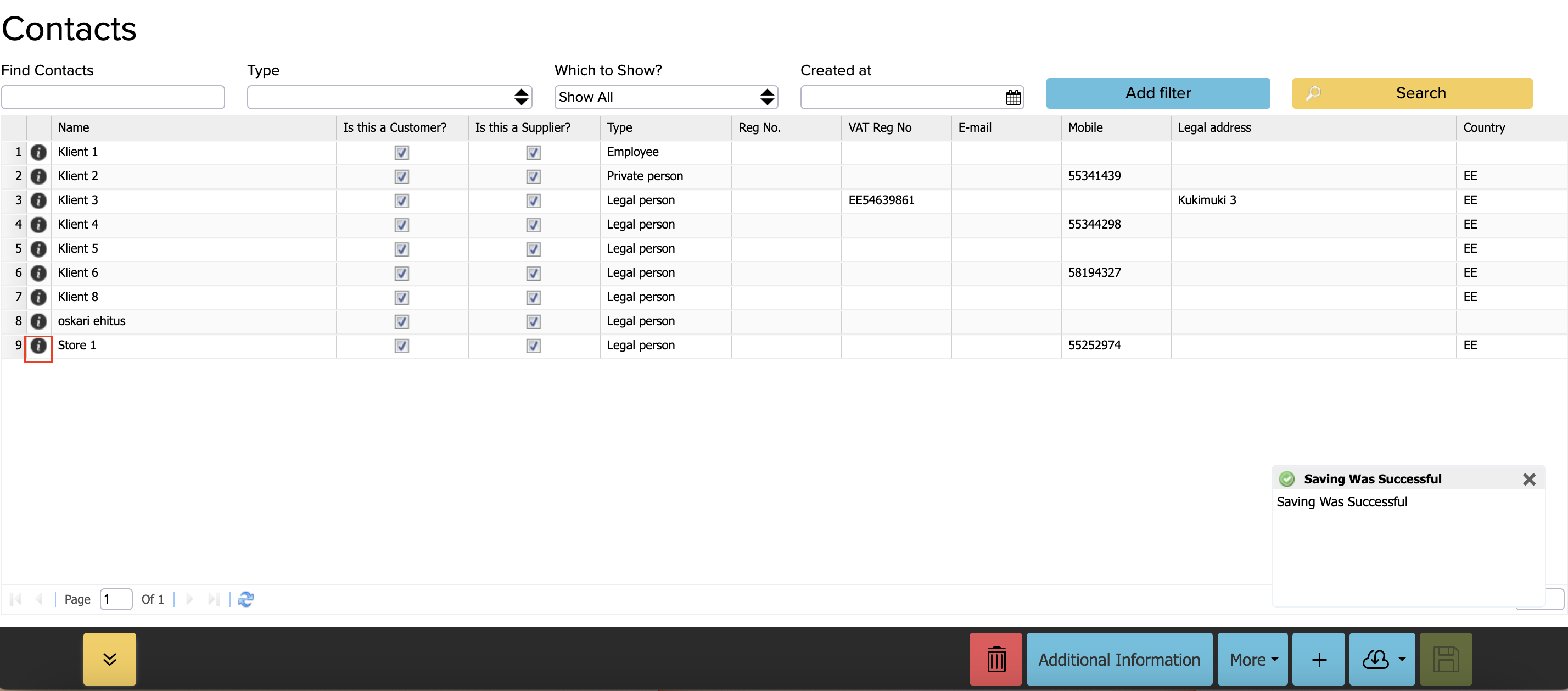Screen dimensions: 1568x691
Task: Open info icon for Store 1 row
Action: [38, 346]
